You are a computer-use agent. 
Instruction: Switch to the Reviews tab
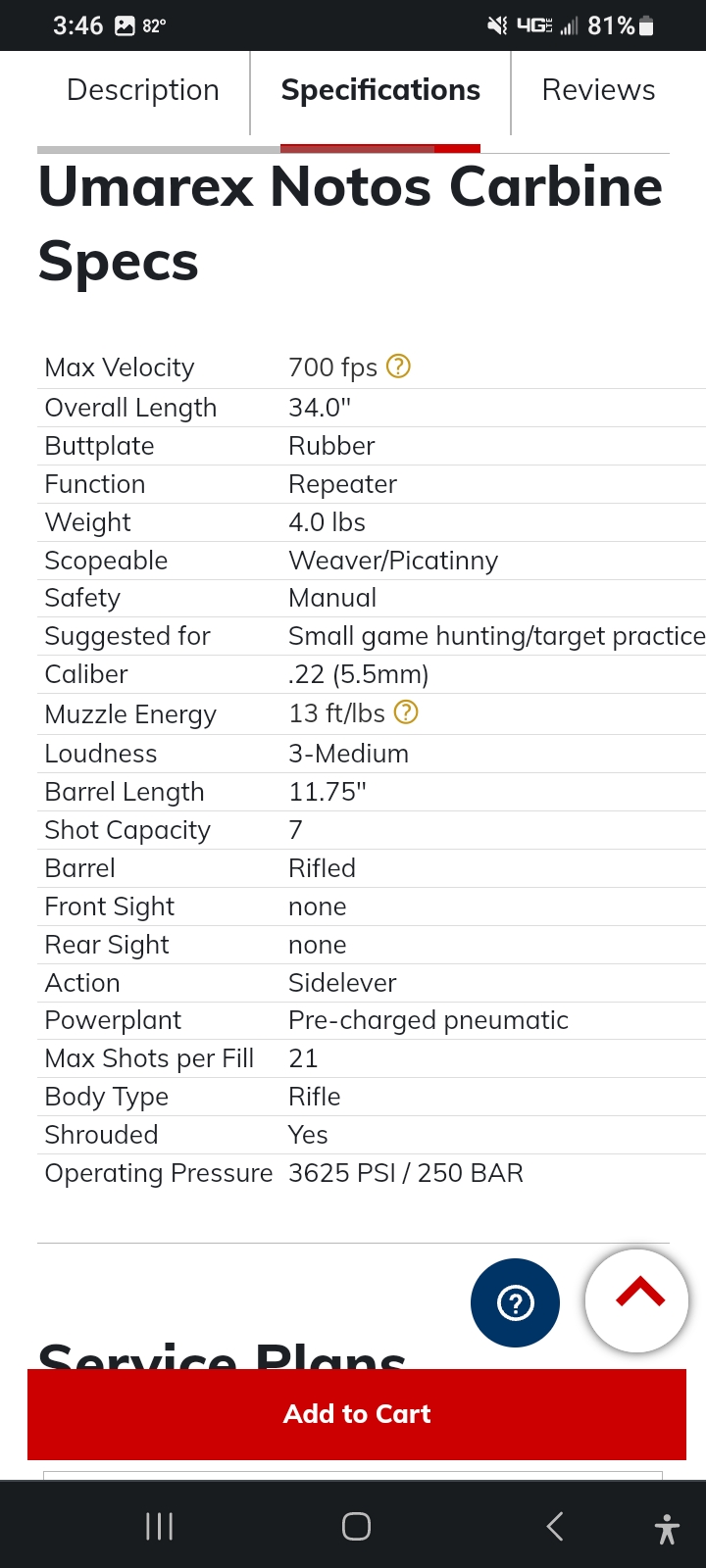[598, 90]
